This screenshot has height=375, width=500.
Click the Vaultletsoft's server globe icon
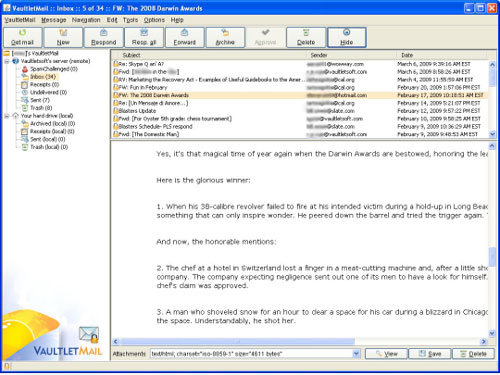click(x=16, y=61)
